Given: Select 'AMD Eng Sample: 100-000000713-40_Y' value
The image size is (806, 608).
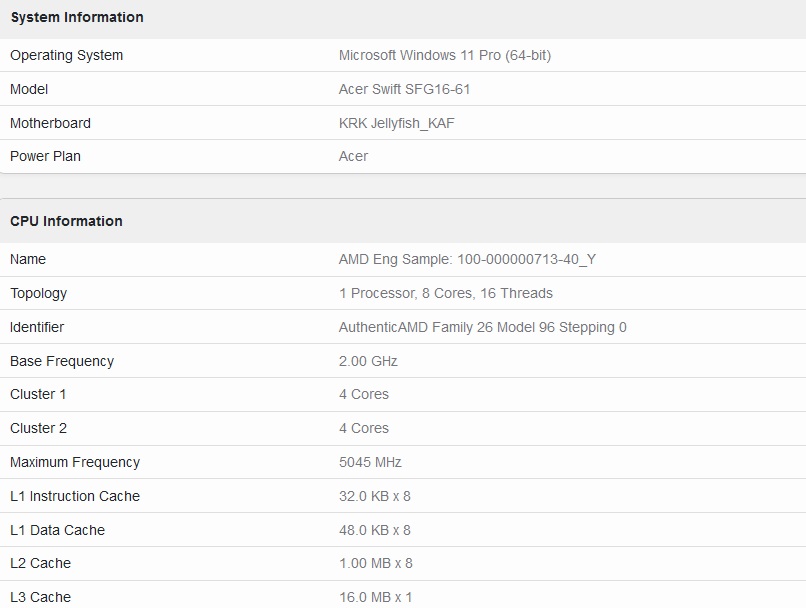Looking at the screenshot, I should tap(467, 259).
